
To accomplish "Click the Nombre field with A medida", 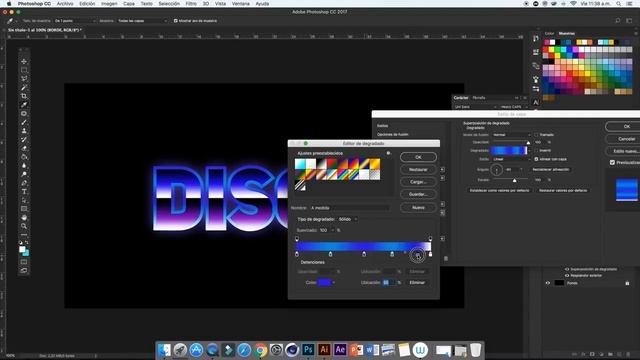I will 349,208.
